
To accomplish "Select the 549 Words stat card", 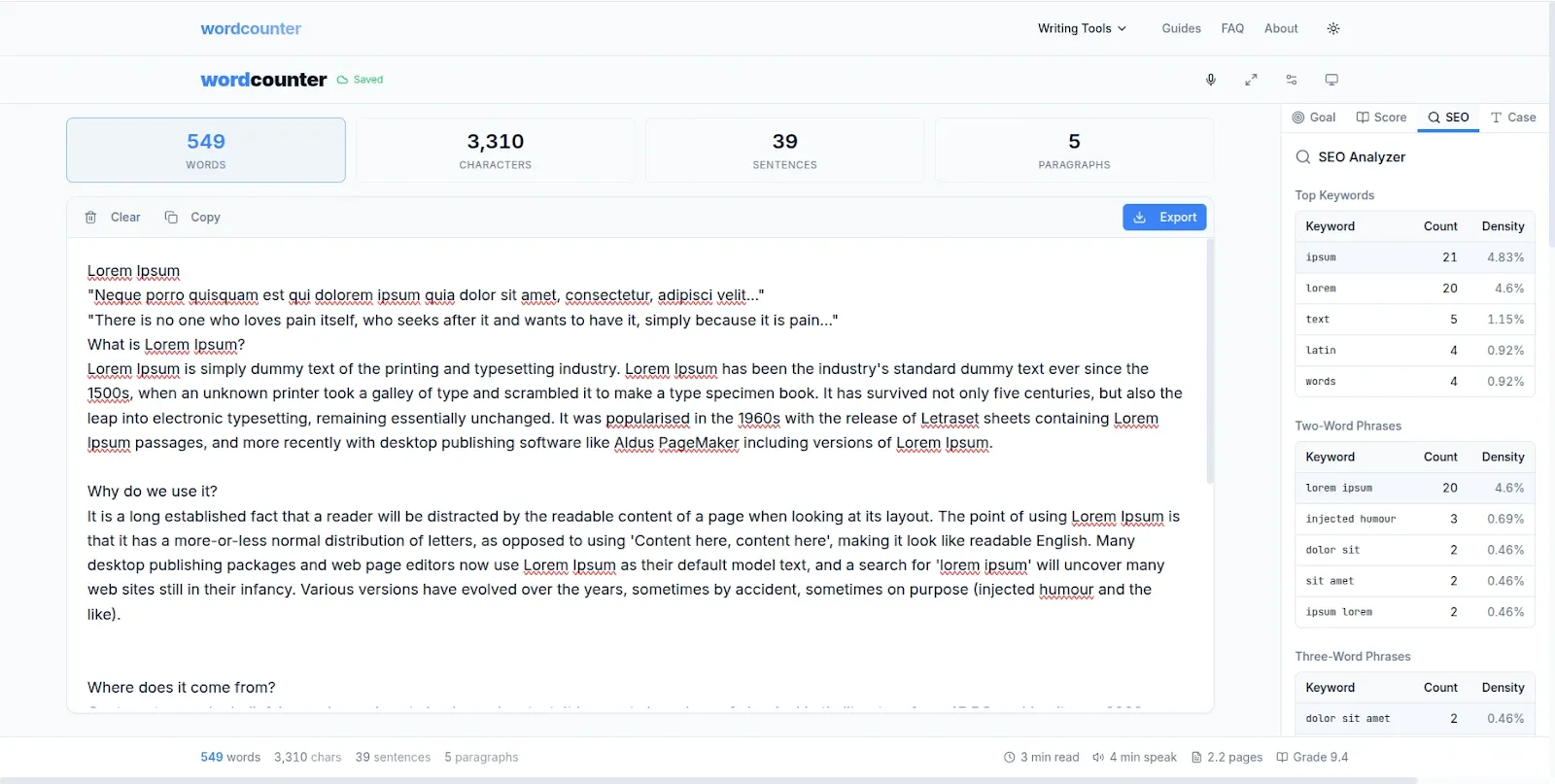I will (206, 150).
